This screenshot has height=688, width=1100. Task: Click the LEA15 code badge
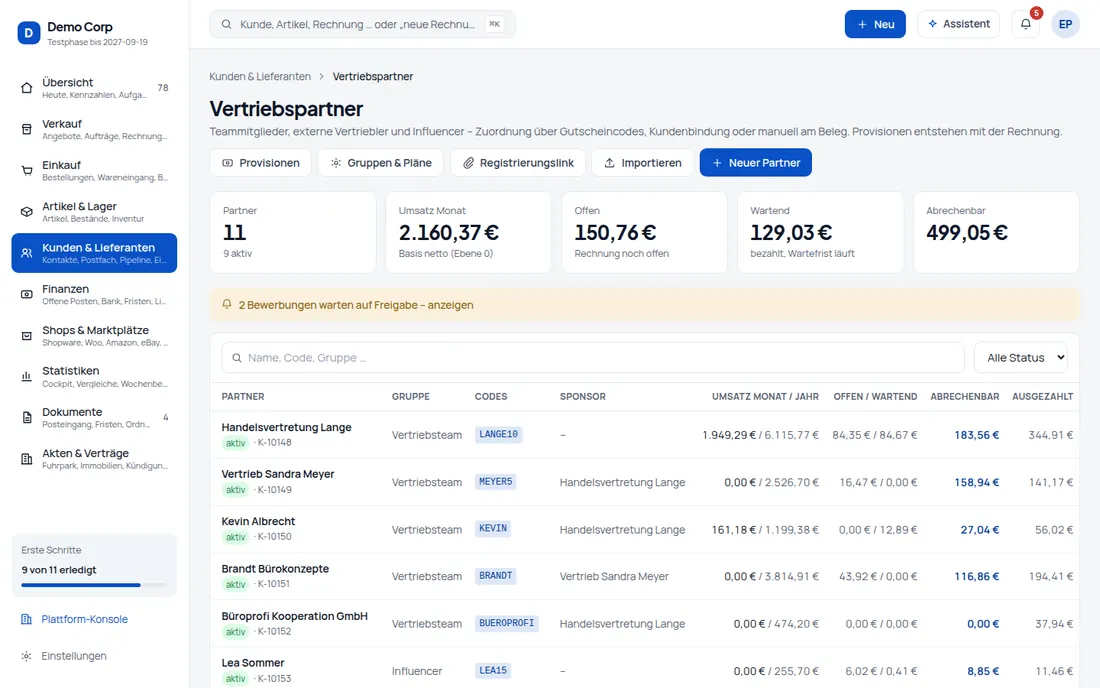pos(492,670)
